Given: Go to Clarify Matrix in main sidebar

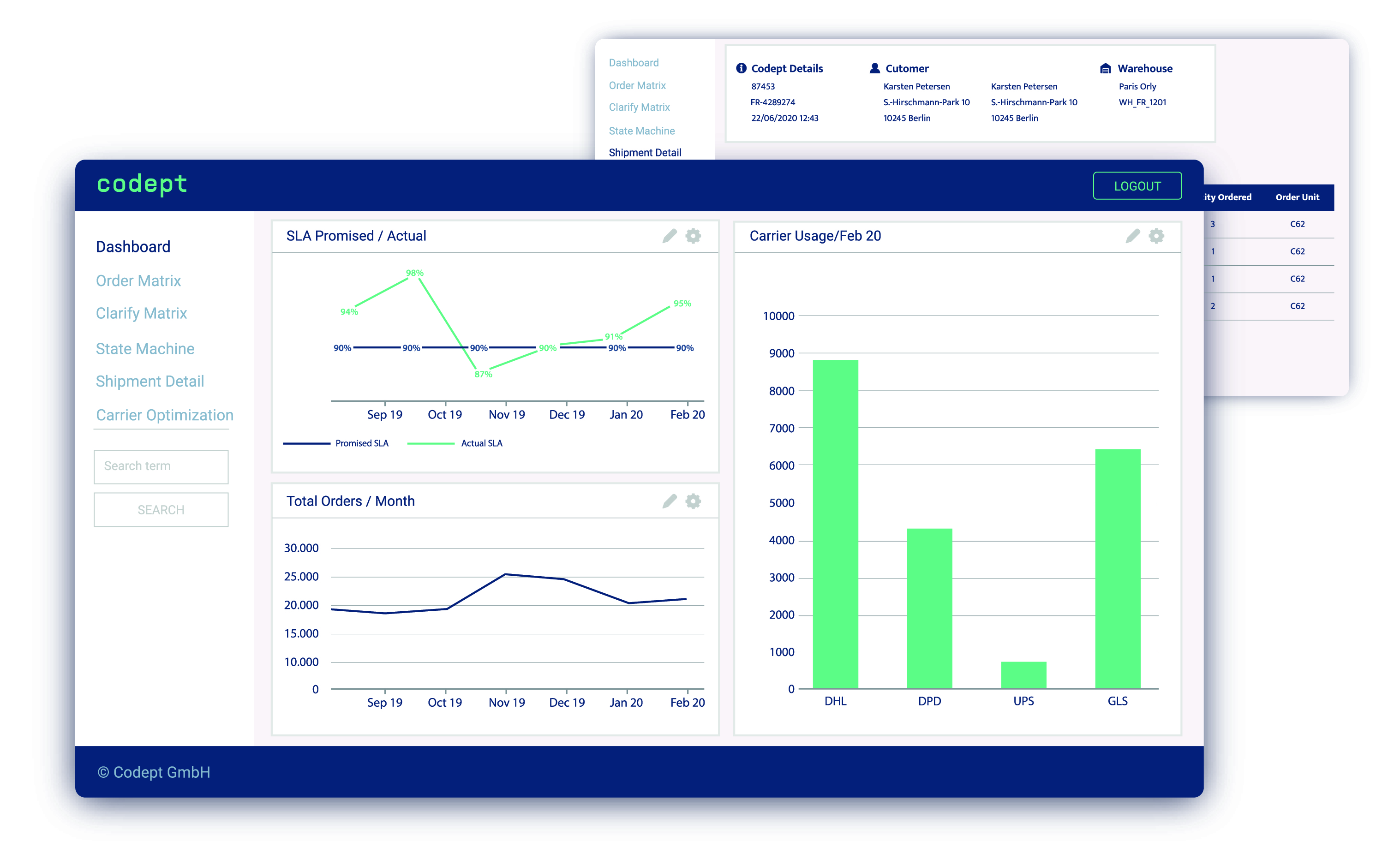Looking at the screenshot, I should tap(141, 313).
